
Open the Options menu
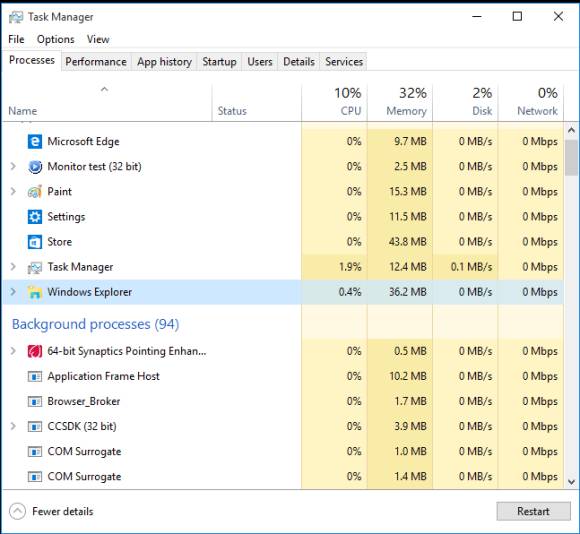point(55,39)
